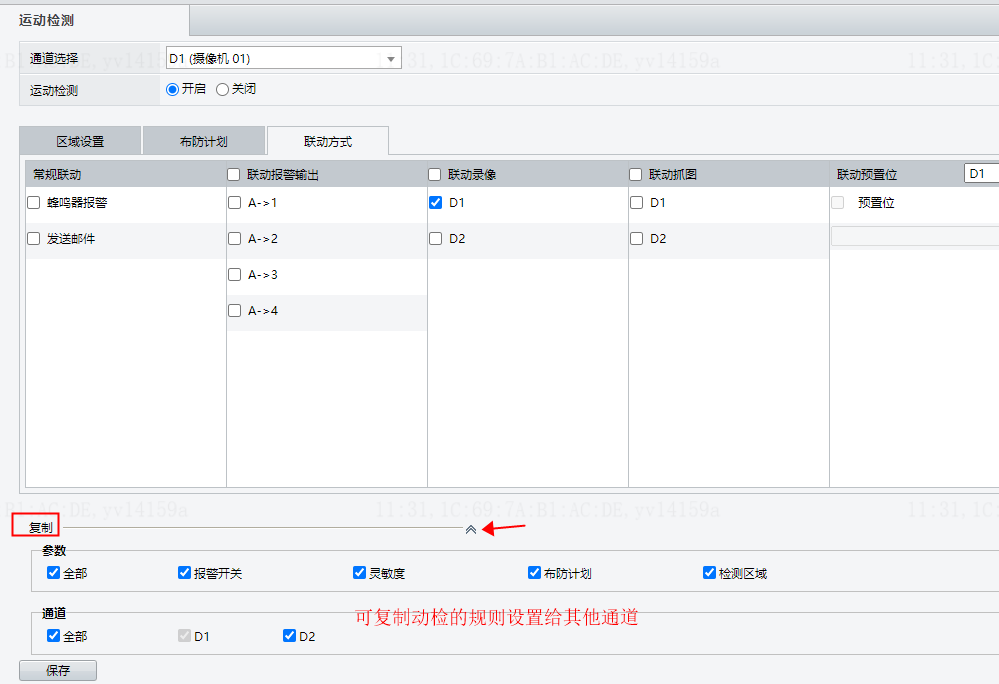Open the 联动预置位 D1 dropdown
999x684 pixels.
pyautogui.click(x=982, y=173)
